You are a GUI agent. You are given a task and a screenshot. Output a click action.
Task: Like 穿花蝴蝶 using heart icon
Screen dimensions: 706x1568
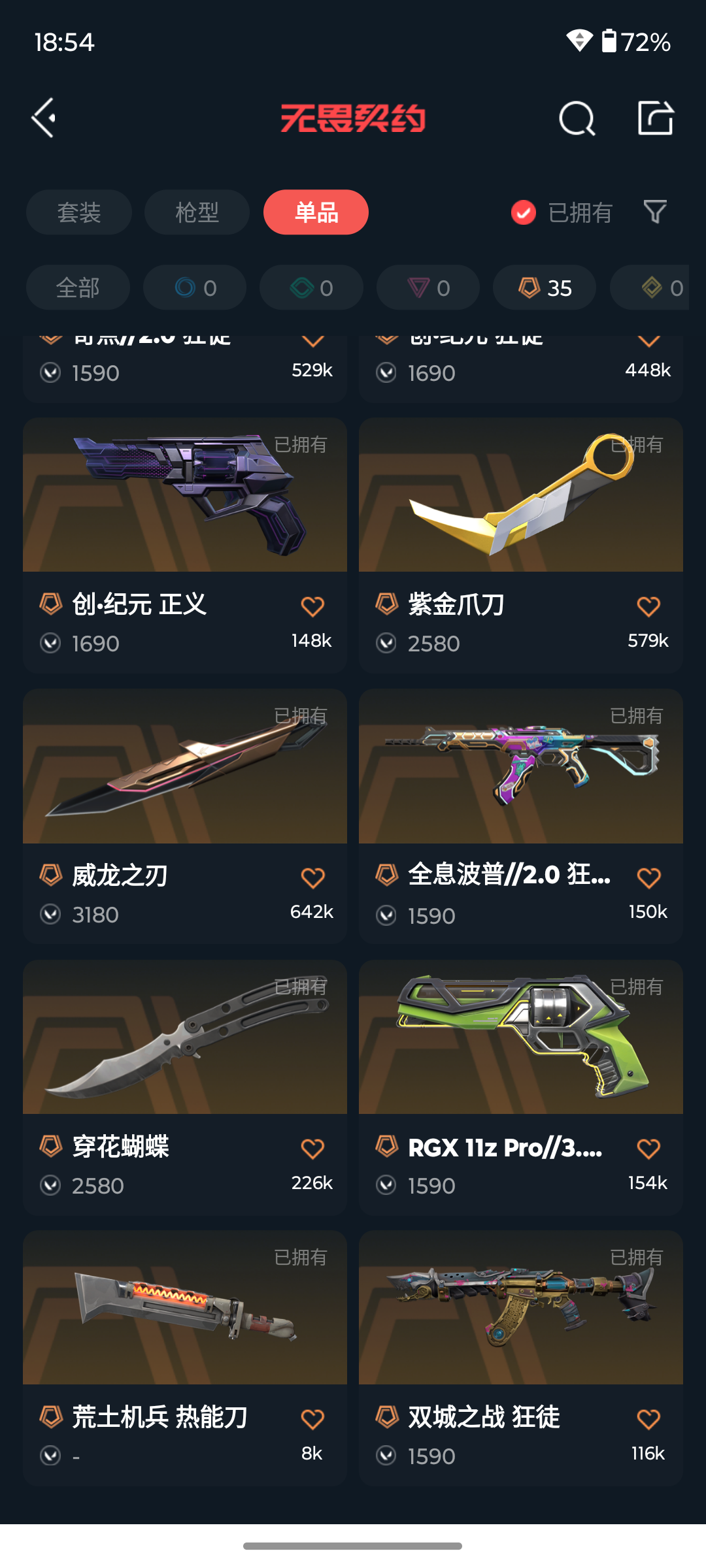(x=312, y=1149)
